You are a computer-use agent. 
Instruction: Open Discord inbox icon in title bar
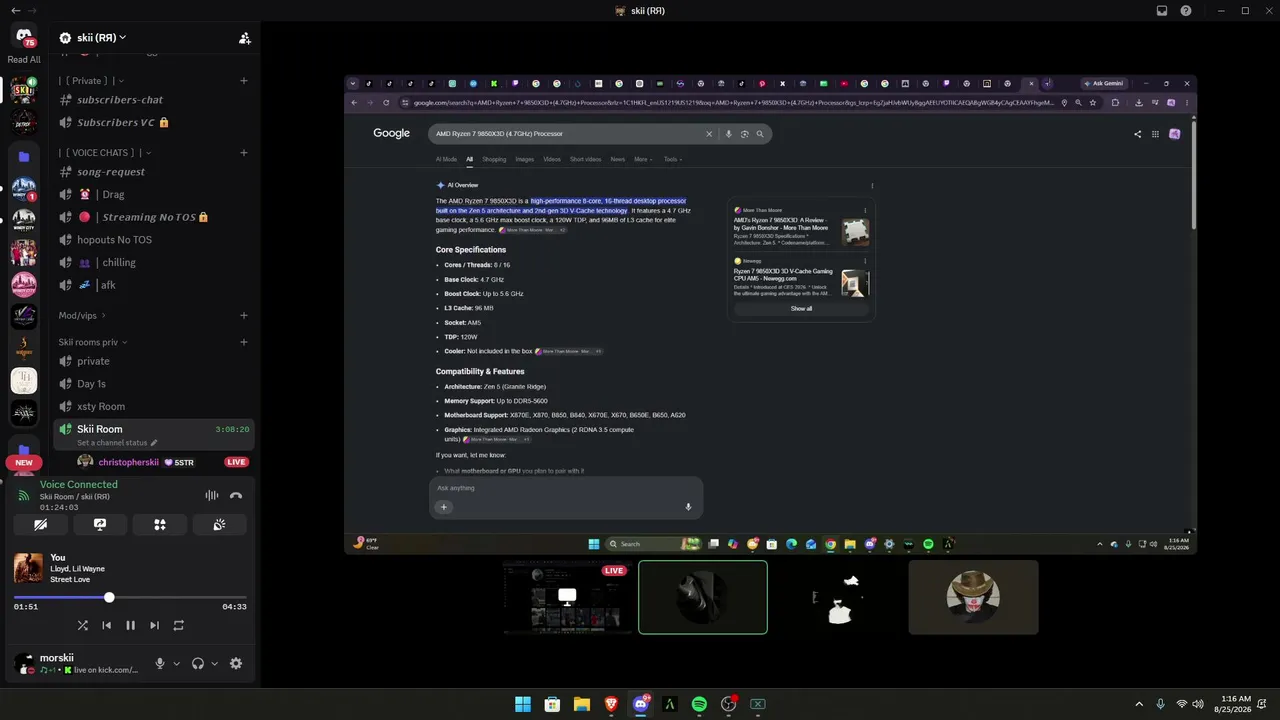click(x=1162, y=11)
